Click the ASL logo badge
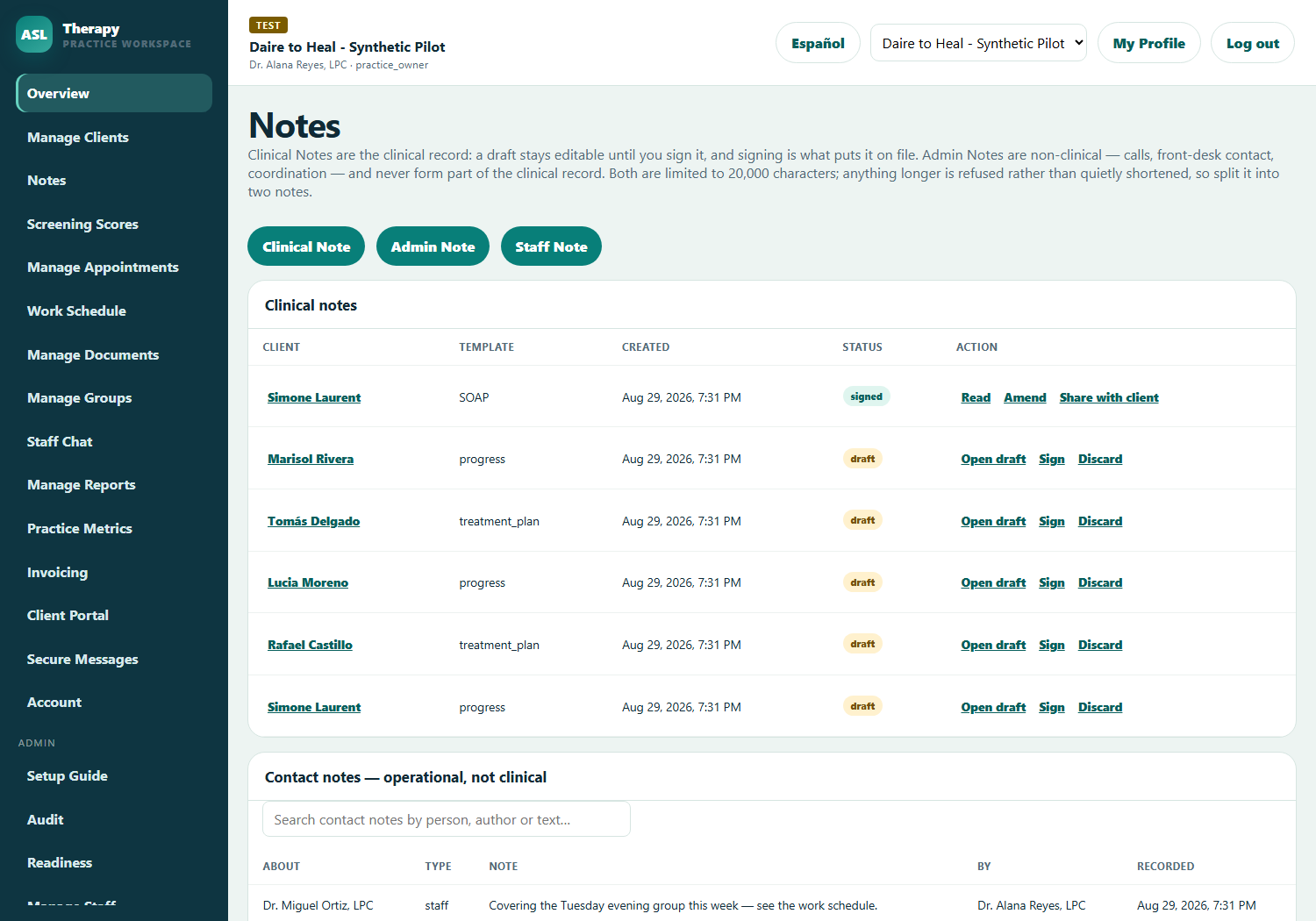 click(x=34, y=34)
